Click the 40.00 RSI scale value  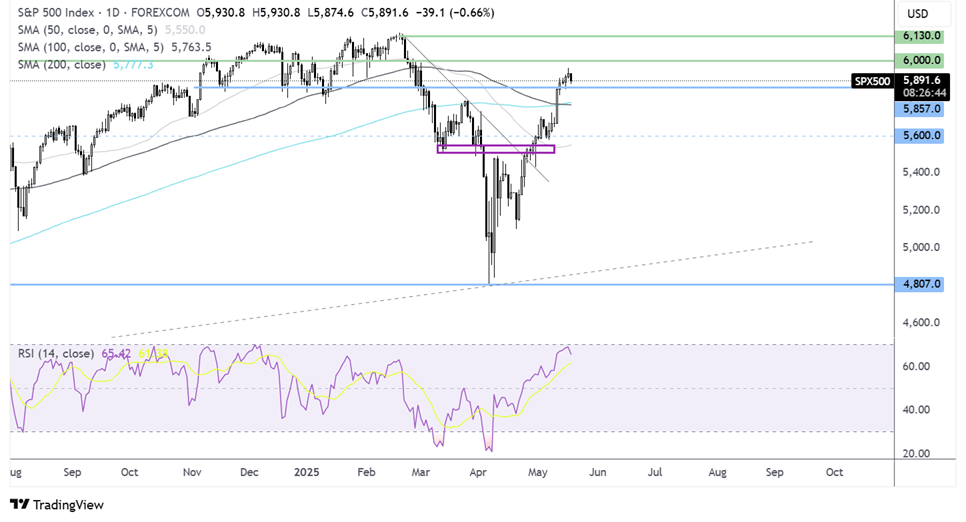[x=918, y=410]
